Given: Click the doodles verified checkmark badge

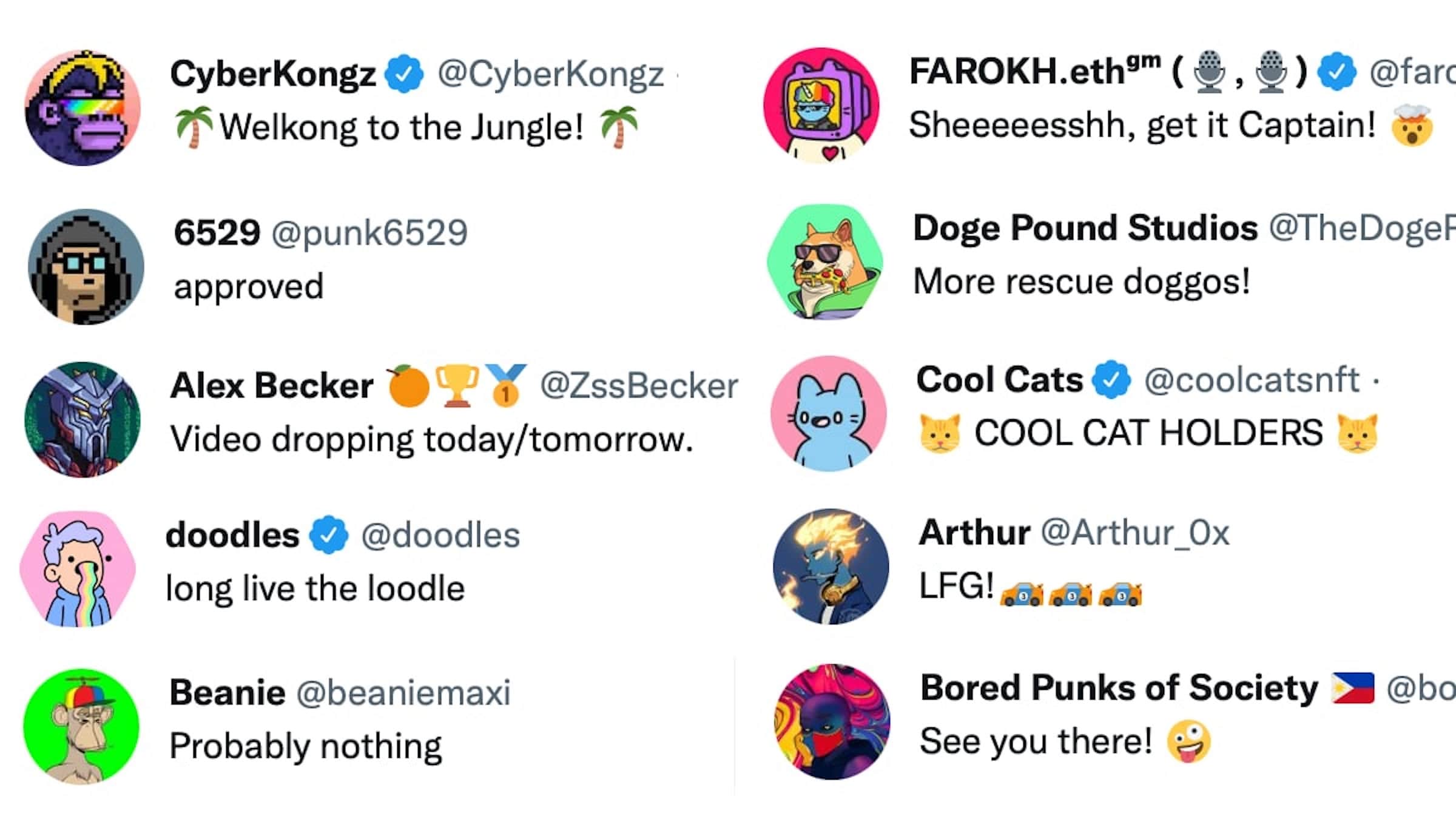Looking at the screenshot, I should point(329,535).
